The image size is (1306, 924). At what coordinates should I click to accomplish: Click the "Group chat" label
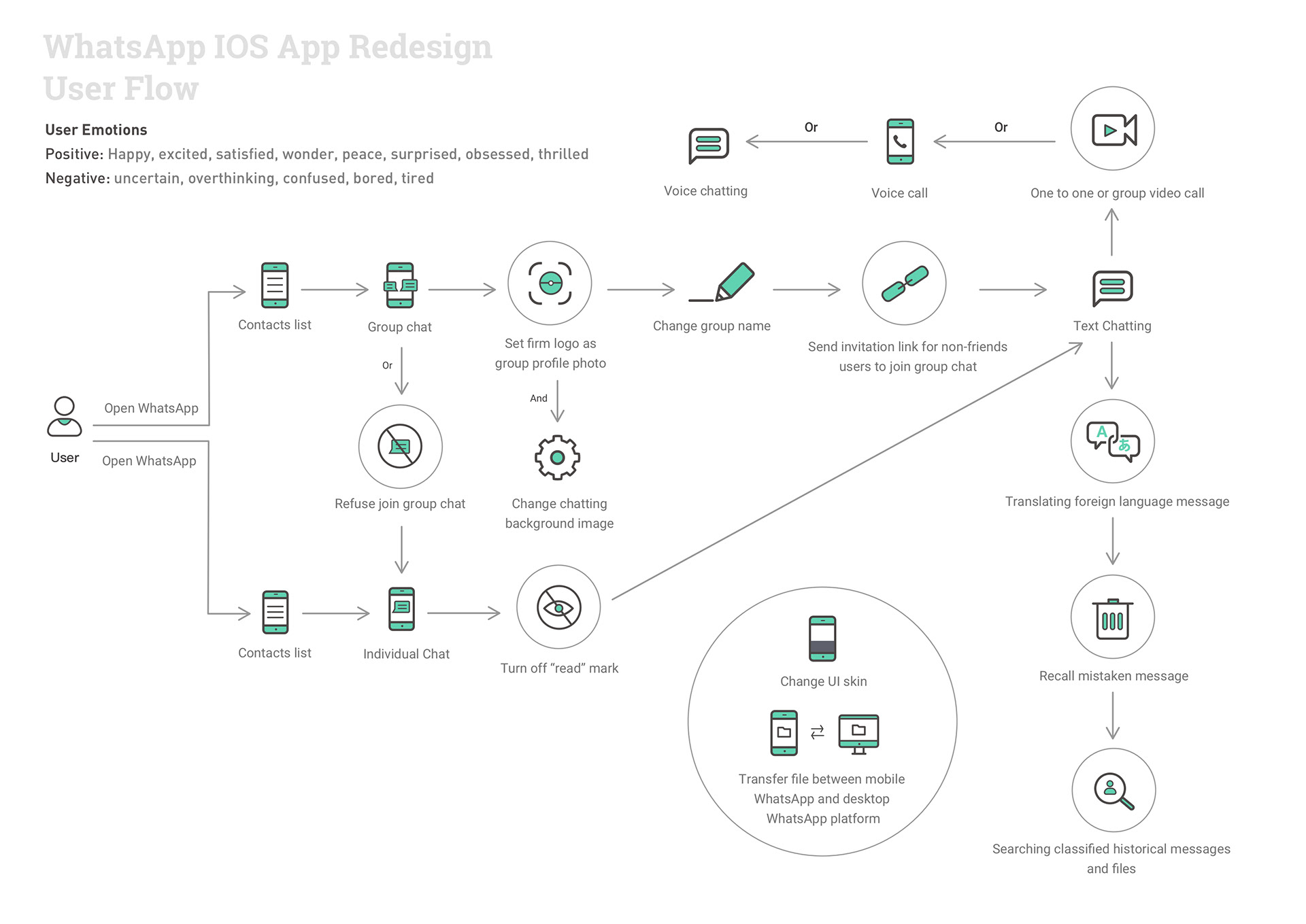[x=399, y=327]
